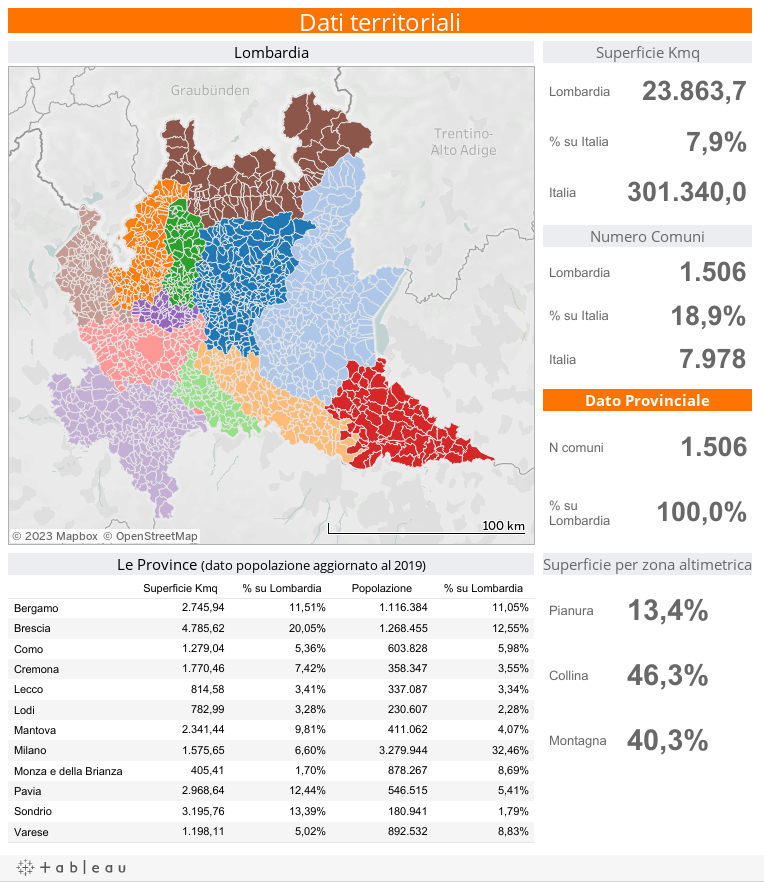Click the "Numero Comuni" section header
Image resolution: width=764 pixels, height=882 pixels.
647,237
